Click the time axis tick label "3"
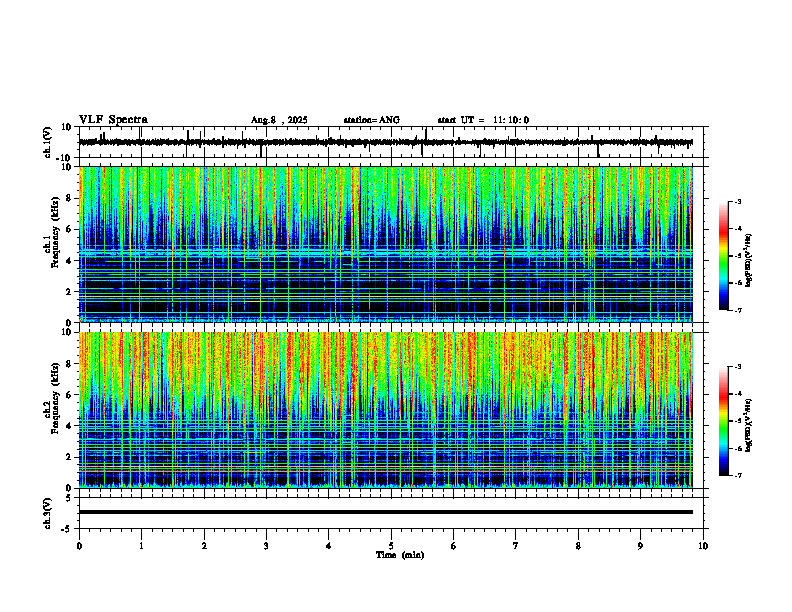The width and height of the screenshot is (792, 612). (x=266, y=546)
